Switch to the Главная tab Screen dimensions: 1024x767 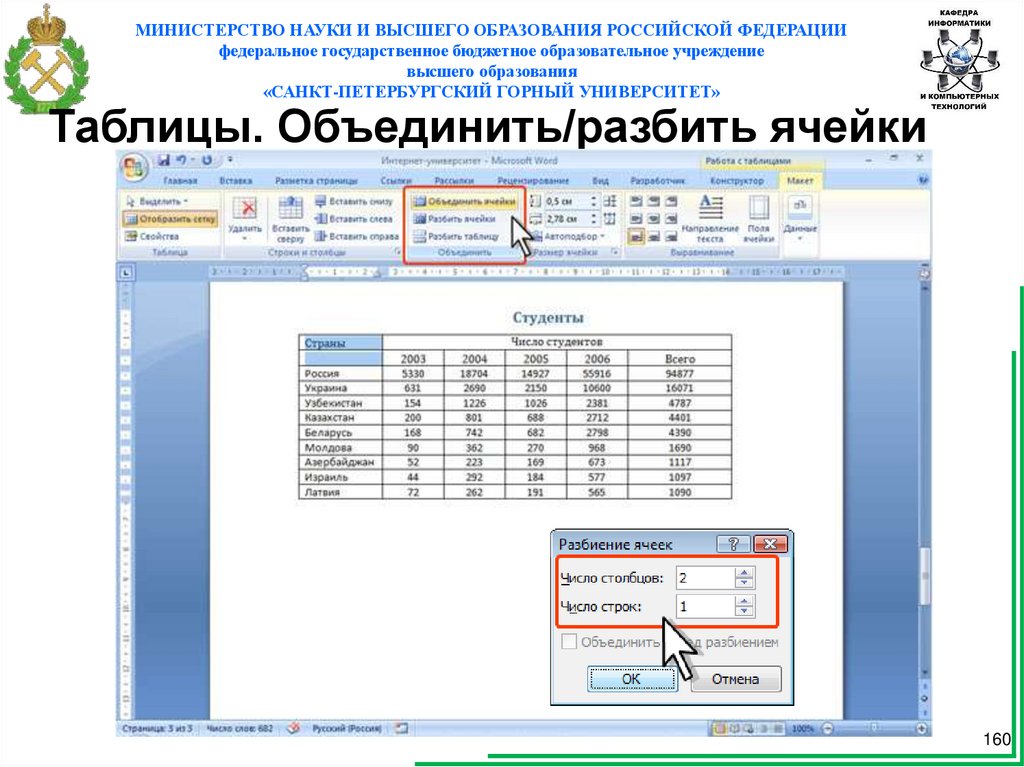point(181,180)
